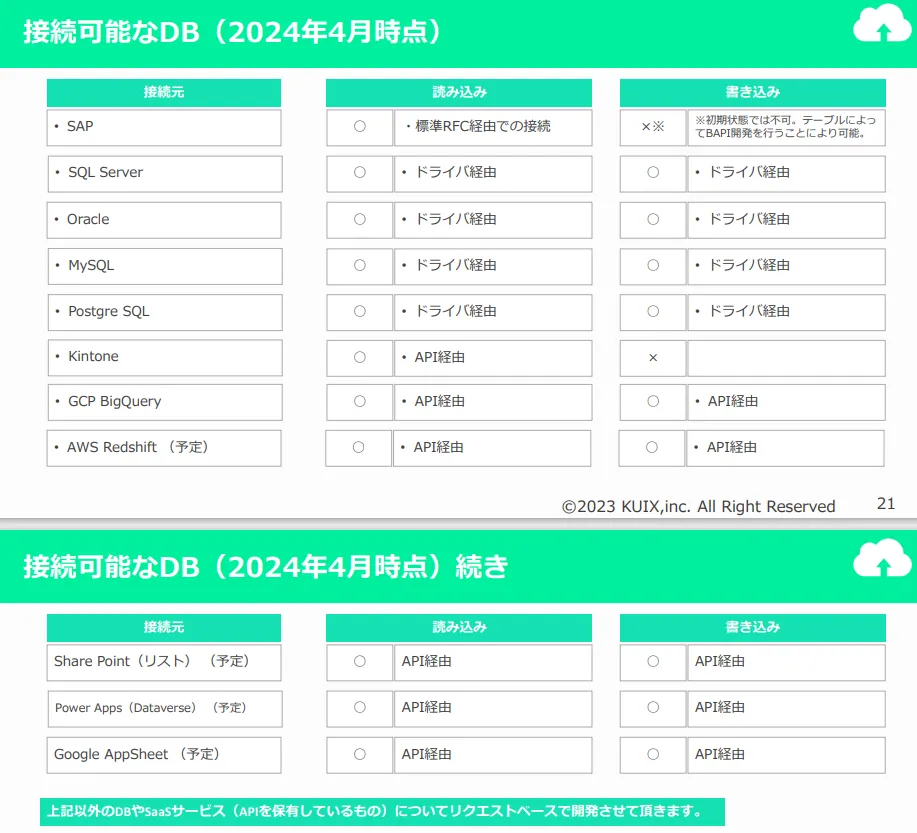Select the read circle for AWS Redshift row
The height and width of the screenshot is (833, 917).
pos(359,448)
